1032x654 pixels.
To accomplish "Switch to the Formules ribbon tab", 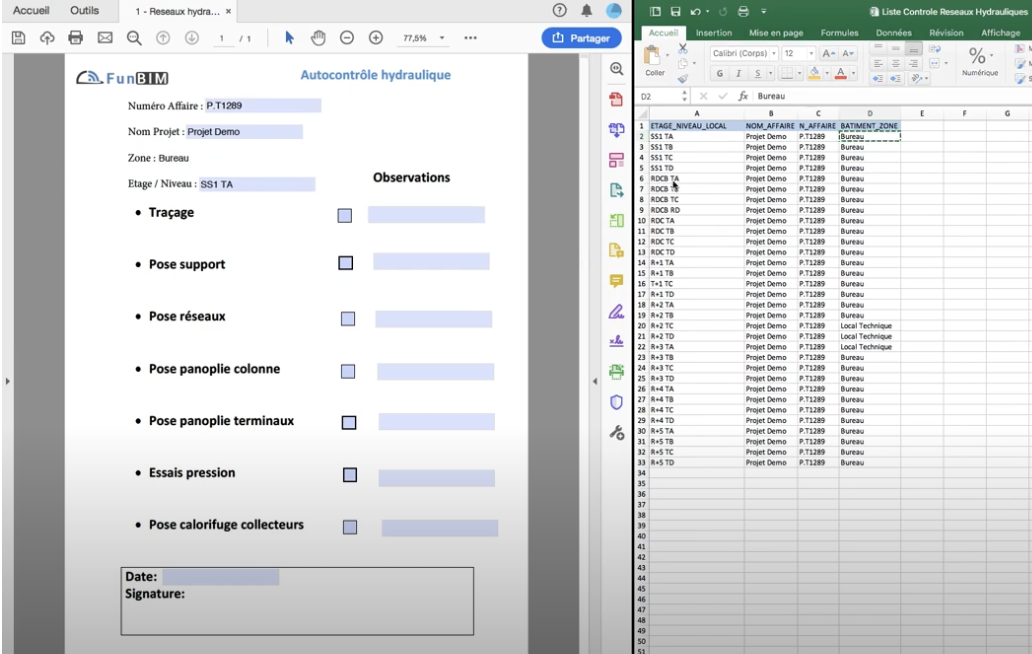I will pyautogui.click(x=840, y=33).
